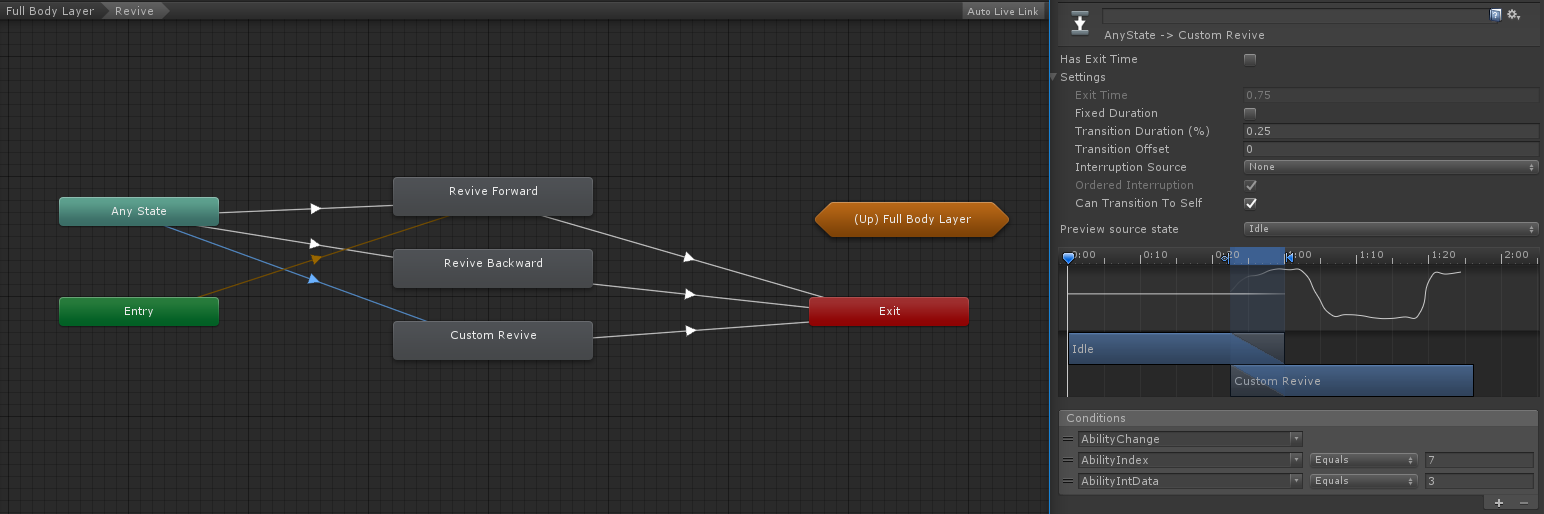
Task: Click the transition icon in the inspector header
Action: click(1079, 20)
